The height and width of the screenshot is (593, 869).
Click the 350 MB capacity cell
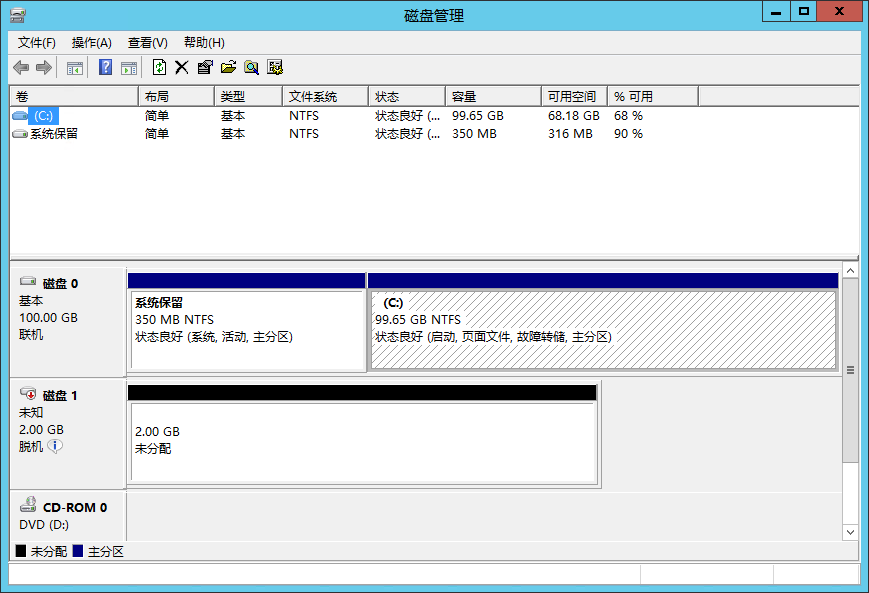tap(474, 134)
